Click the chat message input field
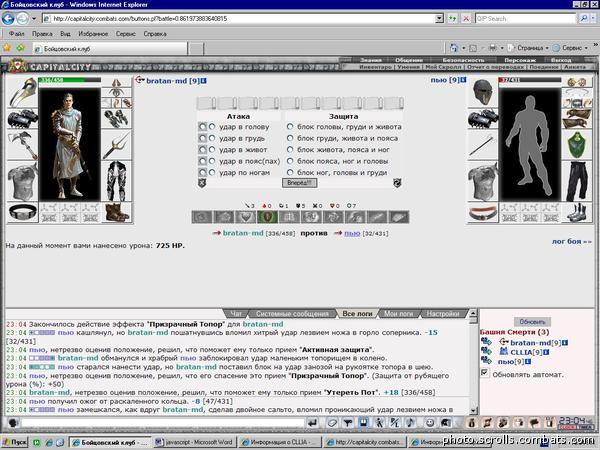Image resolution: width=600 pixels, height=450 pixels. coord(162,423)
